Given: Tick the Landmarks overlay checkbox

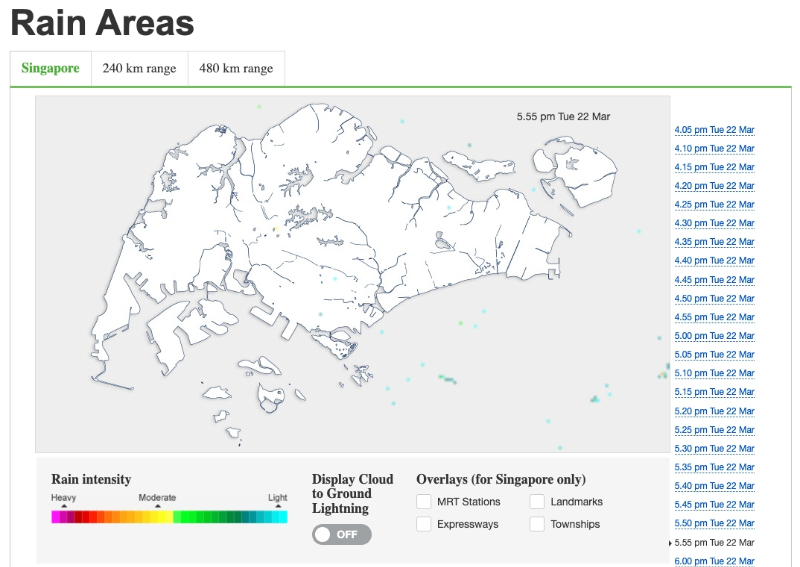Looking at the screenshot, I should (538, 502).
